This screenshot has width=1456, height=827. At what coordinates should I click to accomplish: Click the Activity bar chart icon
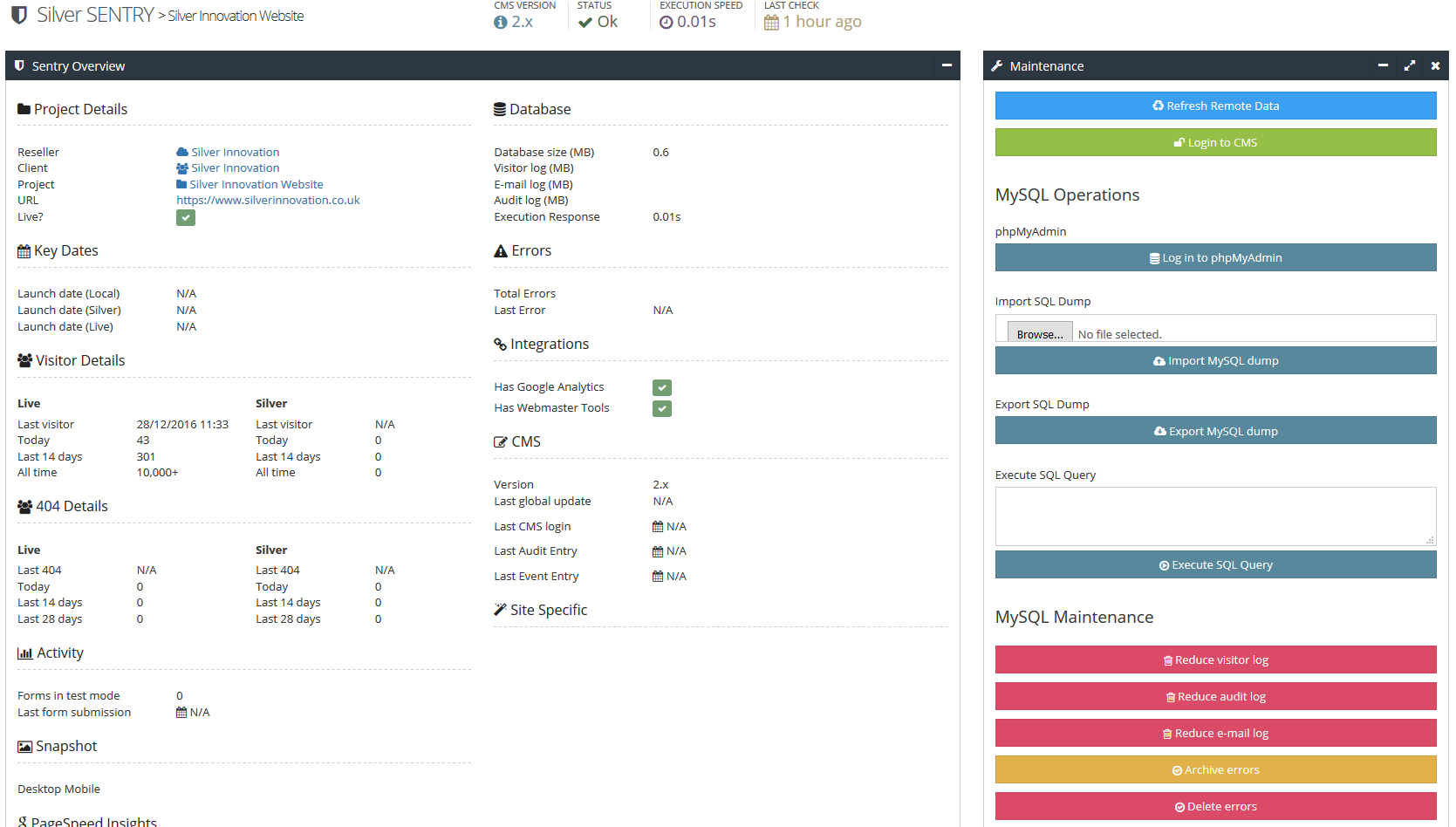click(x=25, y=653)
